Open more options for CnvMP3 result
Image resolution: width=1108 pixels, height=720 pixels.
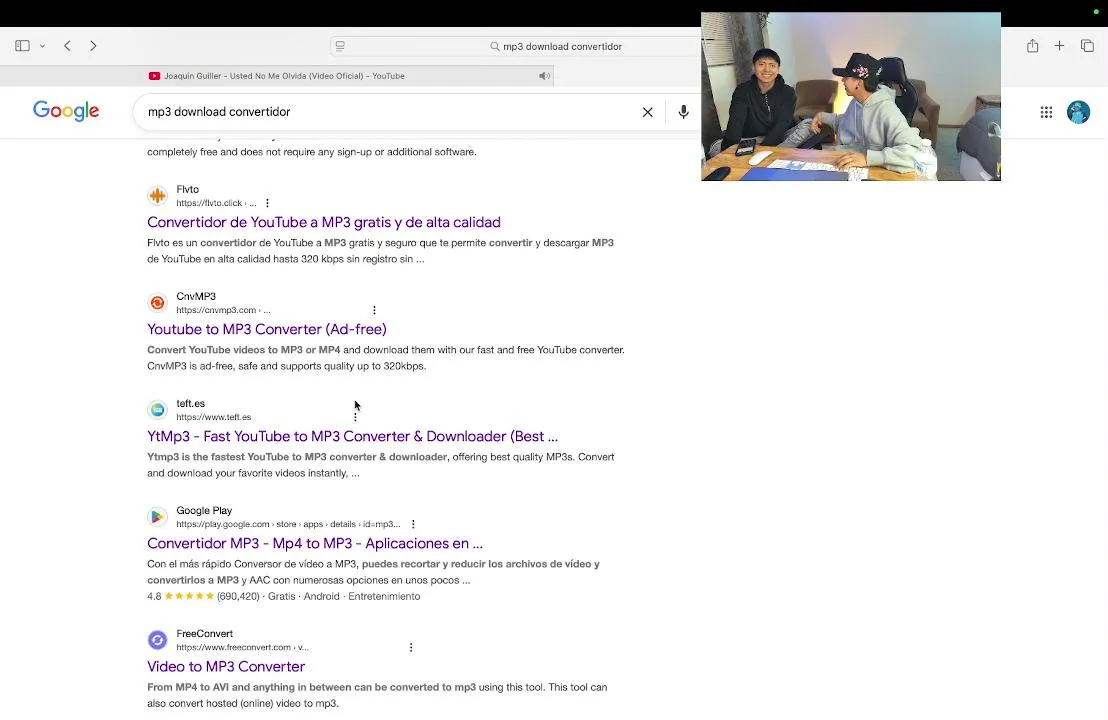(375, 310)
